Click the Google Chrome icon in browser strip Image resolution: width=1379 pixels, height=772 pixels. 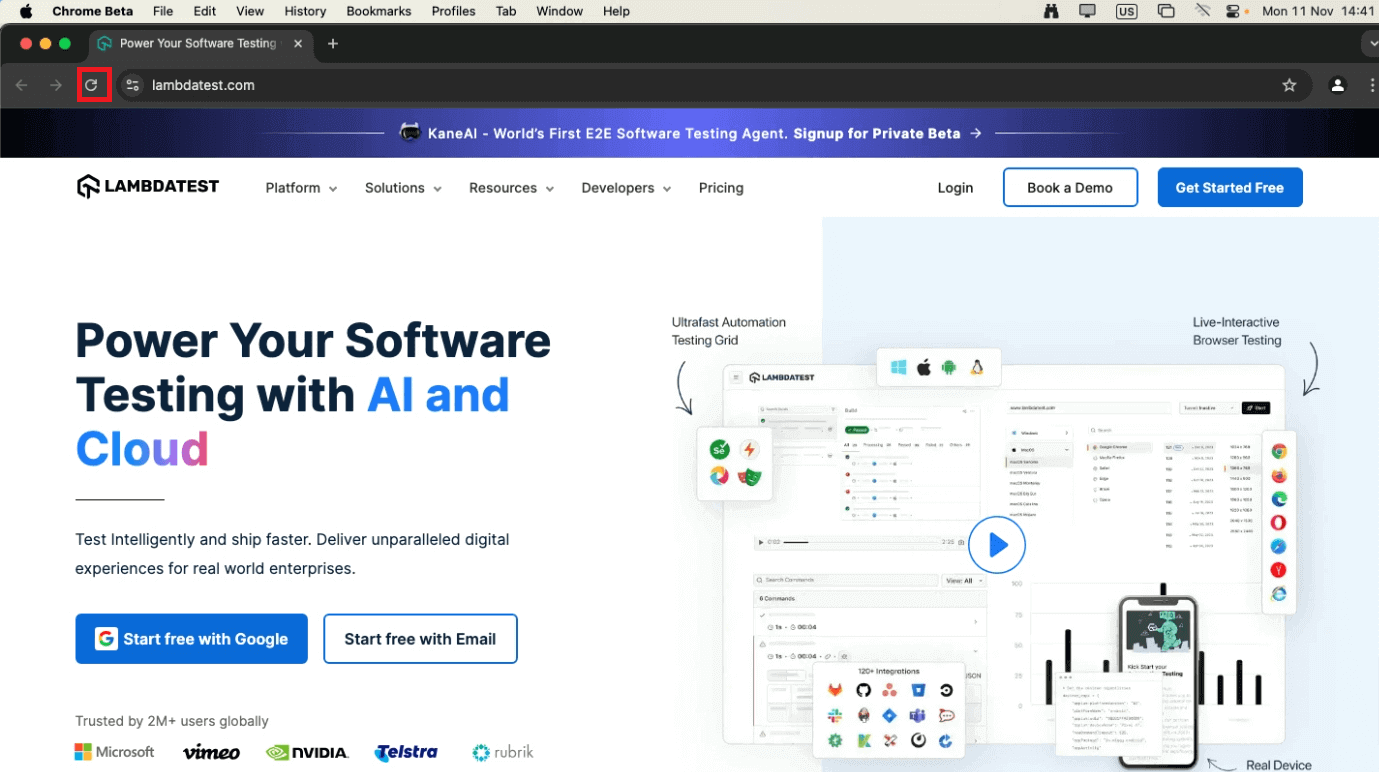click(1278, 451)
